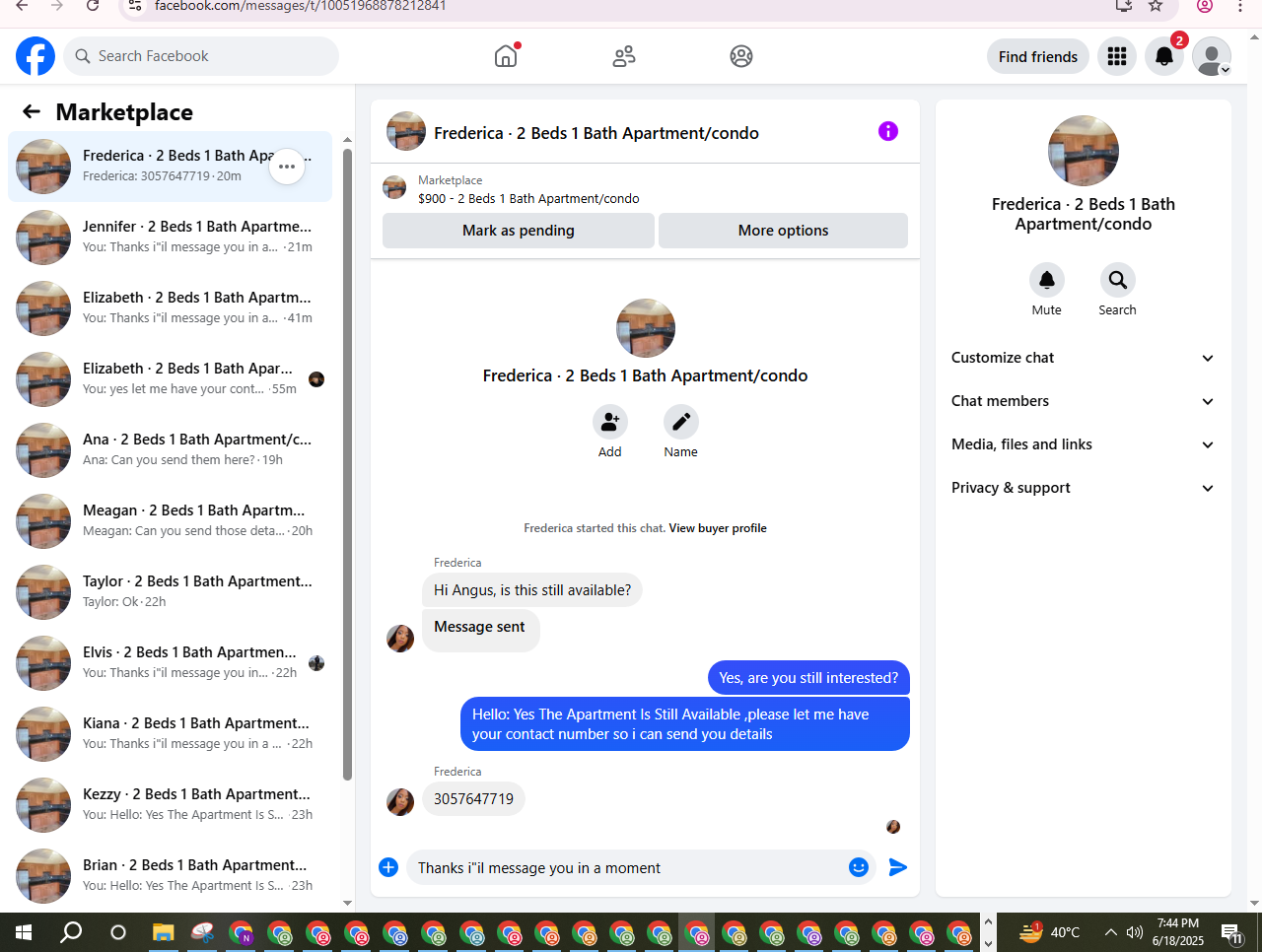The height and width of the screenshot is (952, 1262).
Task: Open Windows taskbar search
Action: pyautogui.click(x=71, y=932)
